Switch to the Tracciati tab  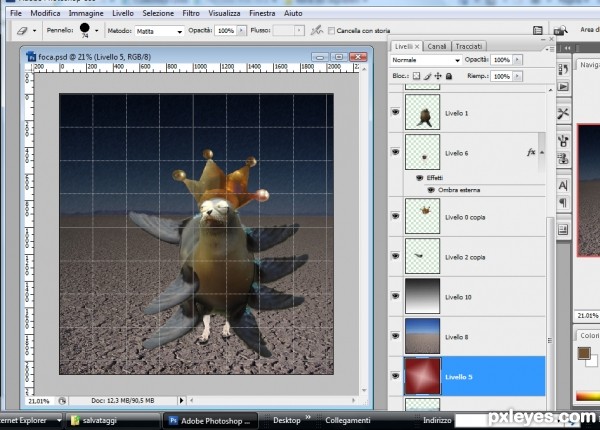tap(469, 46)
